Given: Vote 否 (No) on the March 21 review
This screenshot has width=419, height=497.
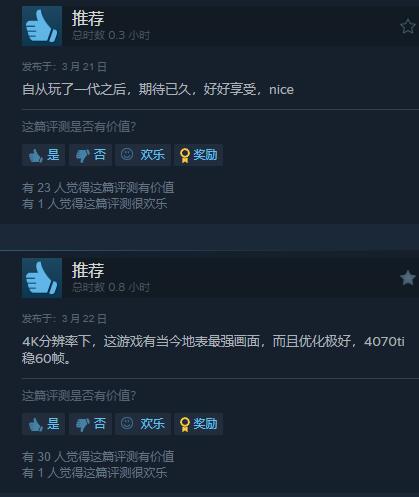Looking at the screenshot, I should pos(90,155).
